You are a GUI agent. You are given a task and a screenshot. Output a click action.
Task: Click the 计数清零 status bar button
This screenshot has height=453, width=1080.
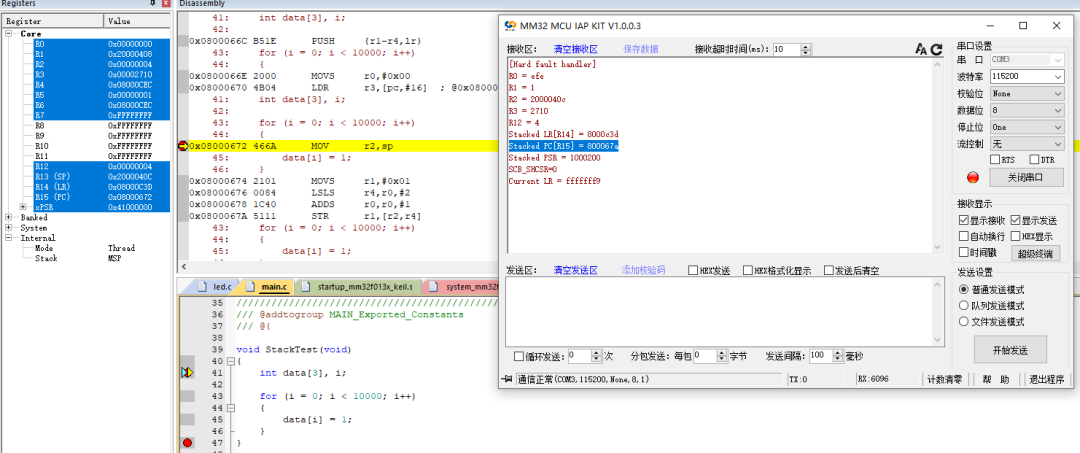tap(944, 379)
